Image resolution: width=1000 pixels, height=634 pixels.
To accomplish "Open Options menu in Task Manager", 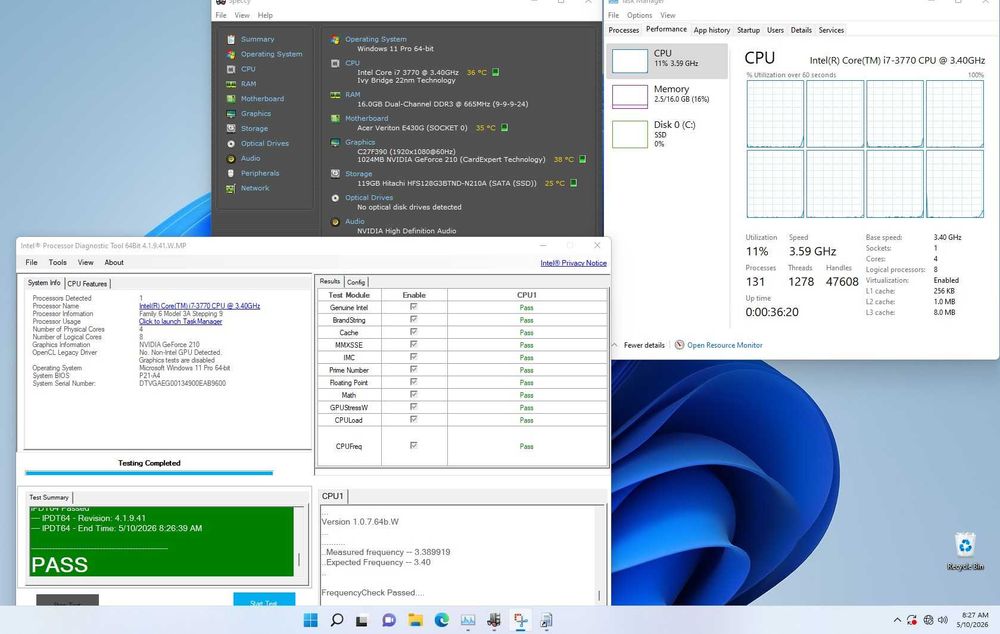I will coord(639,15).
